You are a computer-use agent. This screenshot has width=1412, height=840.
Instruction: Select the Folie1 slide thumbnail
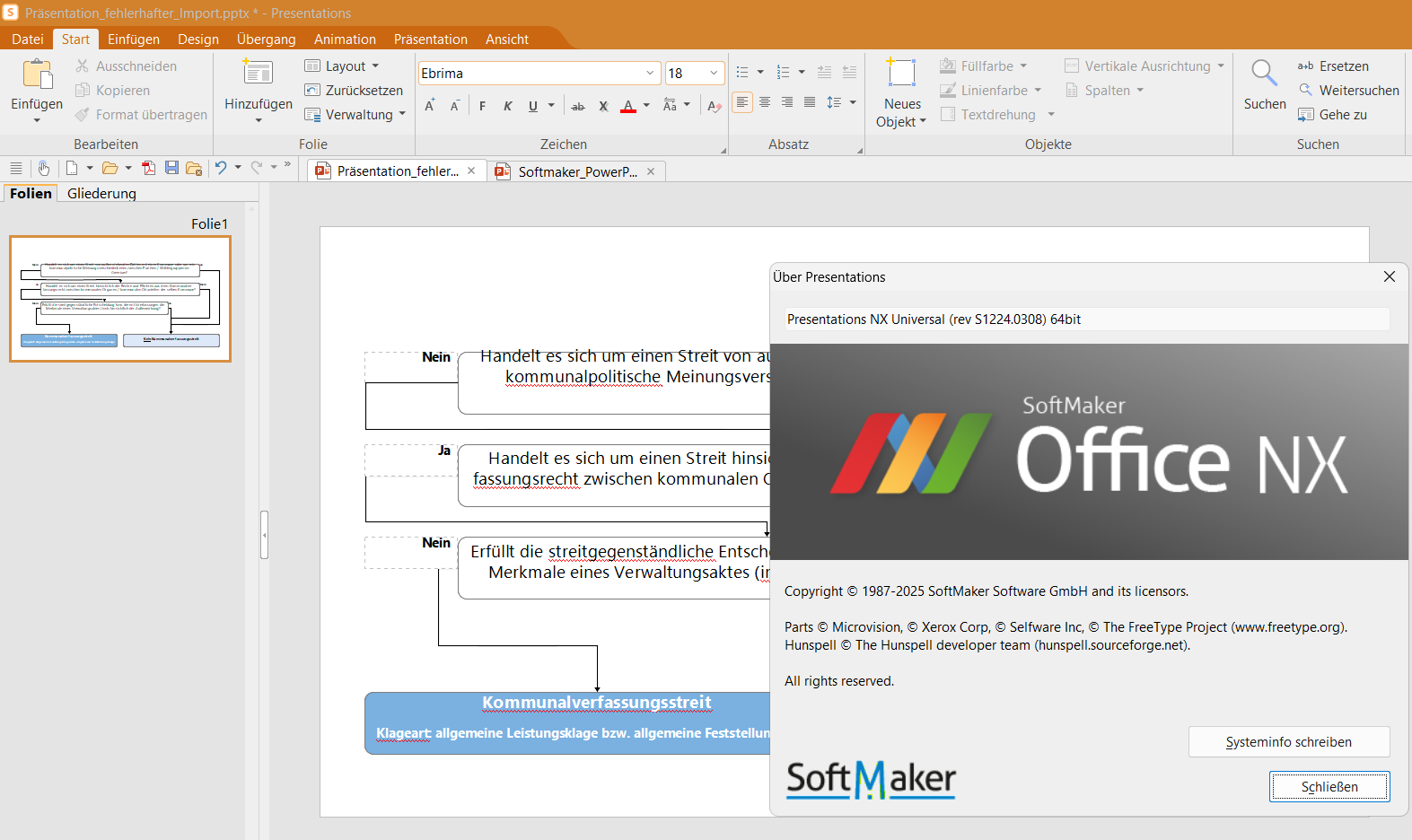120,299
